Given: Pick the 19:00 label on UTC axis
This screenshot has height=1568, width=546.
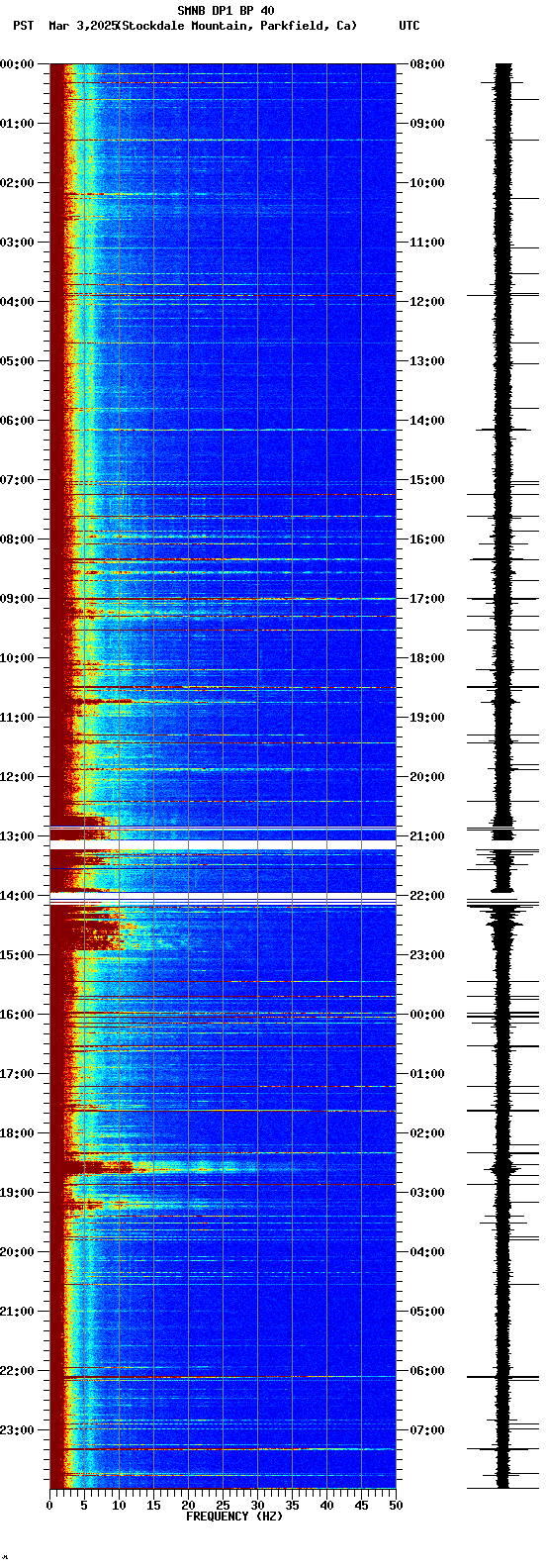Looking at the screenshot, I should point(426,718).
